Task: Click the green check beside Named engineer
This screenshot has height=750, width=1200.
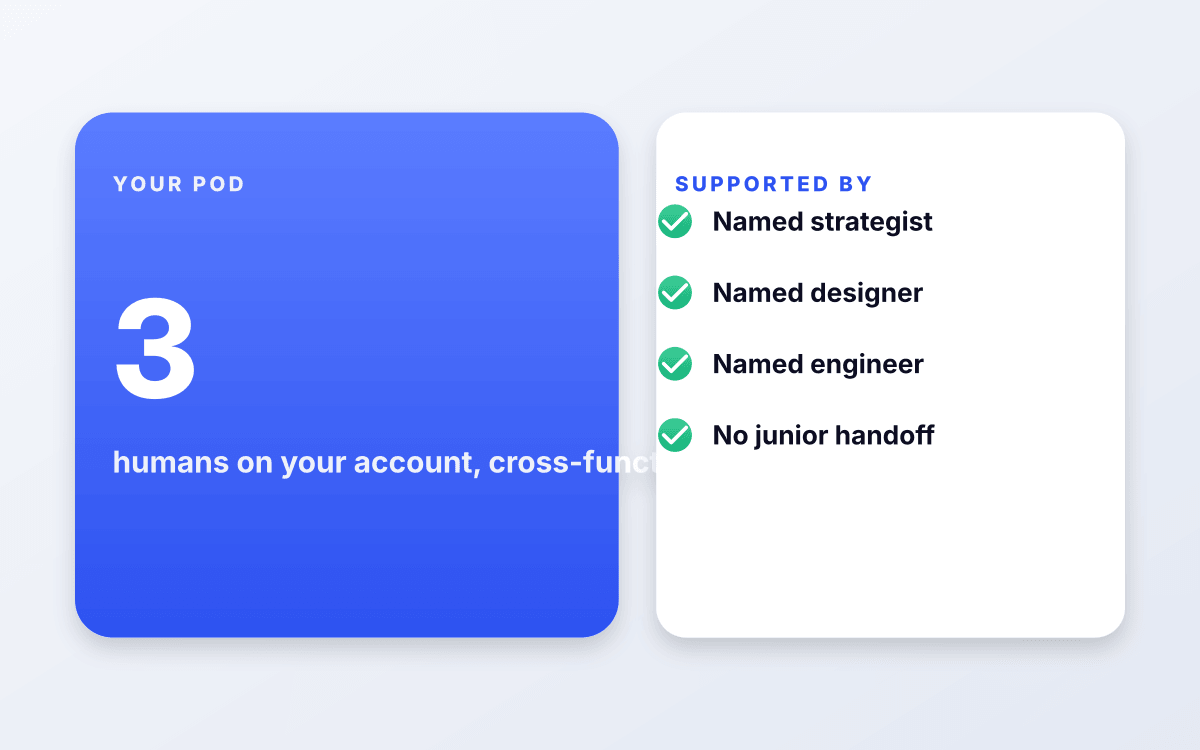Action: (x=675, y=364)
